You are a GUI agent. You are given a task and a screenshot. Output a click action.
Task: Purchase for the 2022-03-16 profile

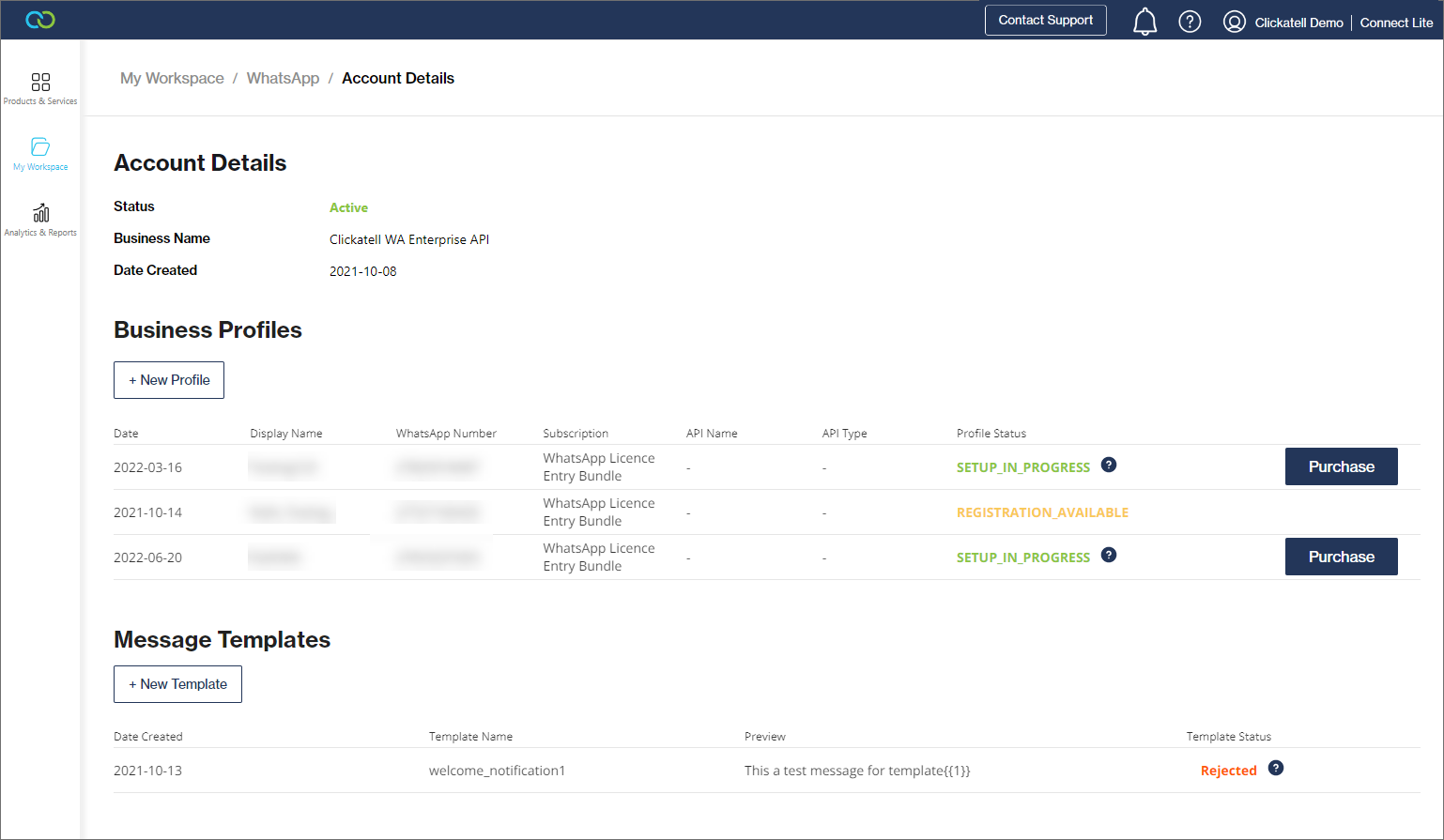click(x=1341, y=466)
